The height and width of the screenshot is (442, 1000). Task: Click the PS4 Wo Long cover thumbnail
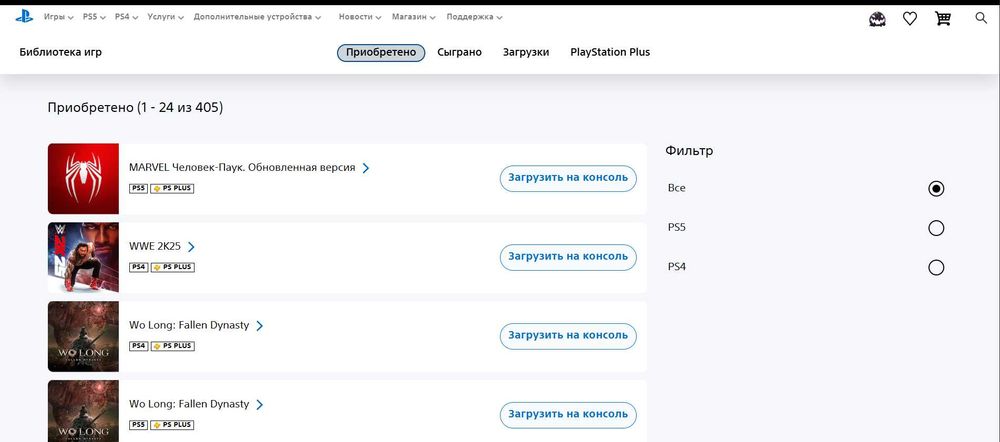tap(83, 336)
